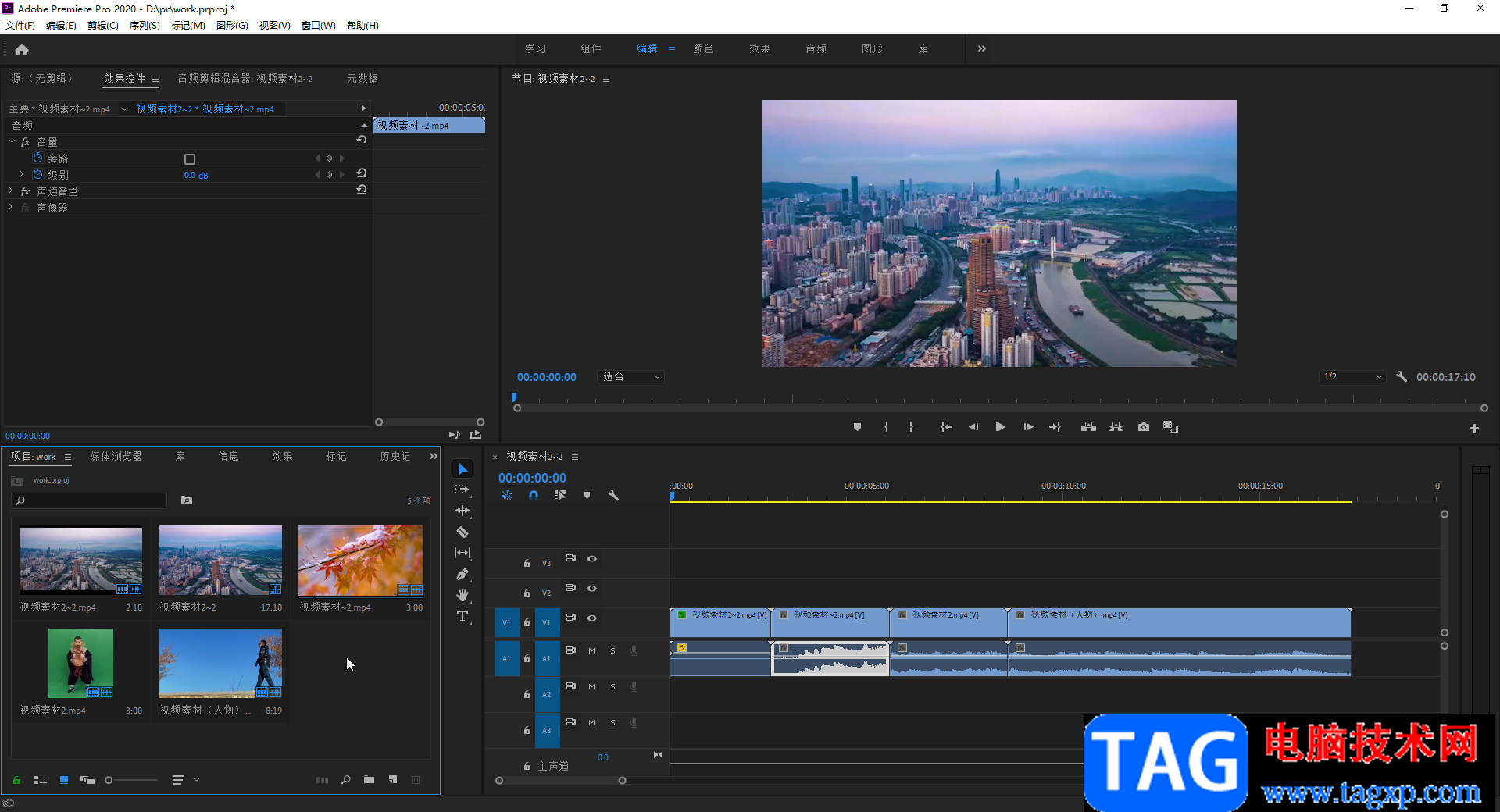Click the Export Frame camera icon
This screenshot has height=812, width=1500.
[1144, 427]
